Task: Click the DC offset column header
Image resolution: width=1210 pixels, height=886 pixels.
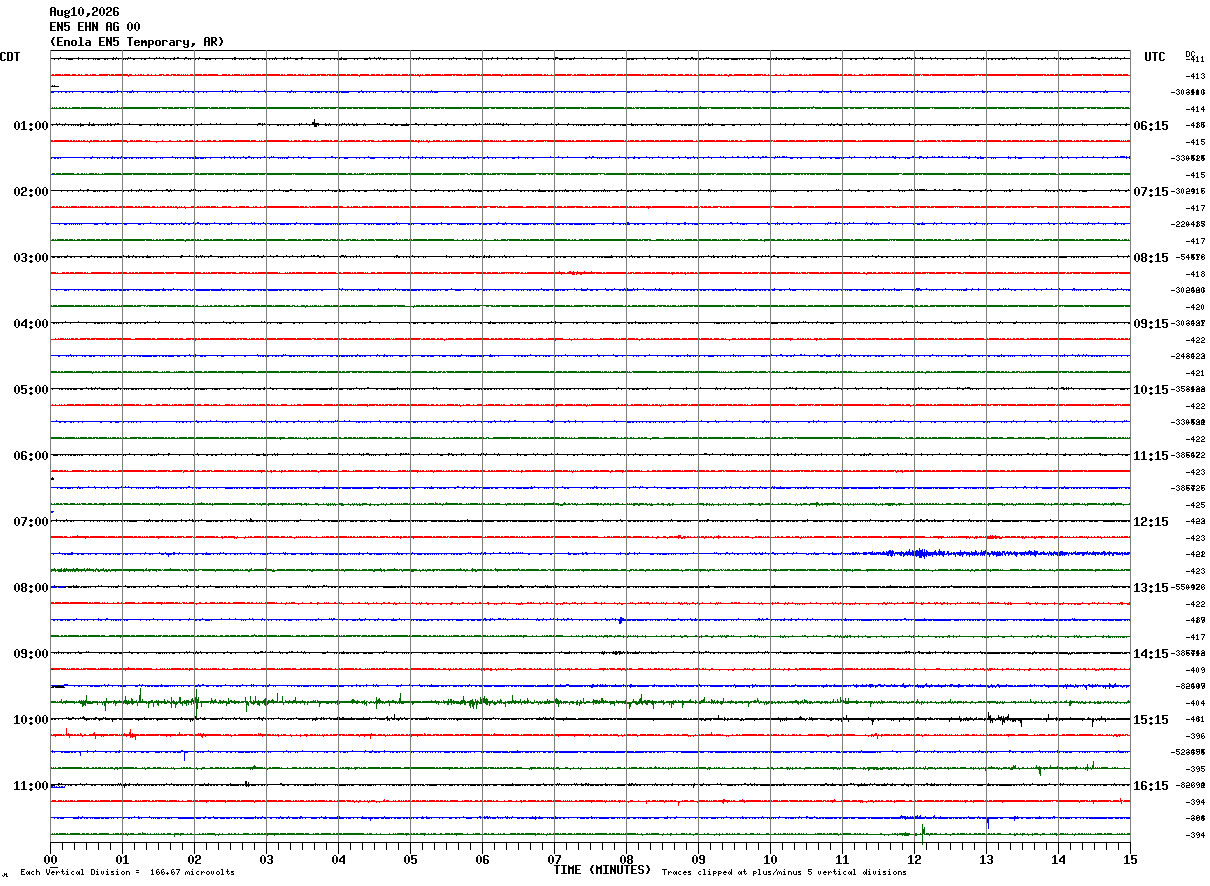Action: click(x=1190, y=54)
